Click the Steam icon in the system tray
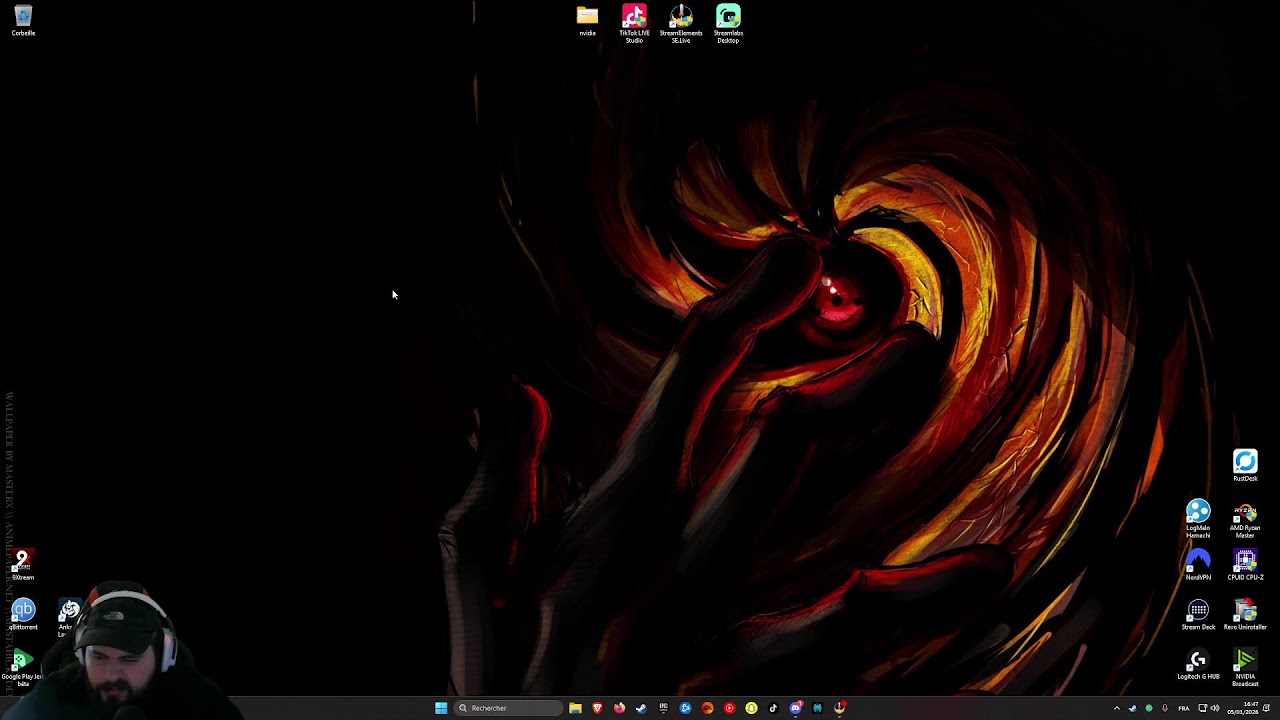 point(1133,708)
